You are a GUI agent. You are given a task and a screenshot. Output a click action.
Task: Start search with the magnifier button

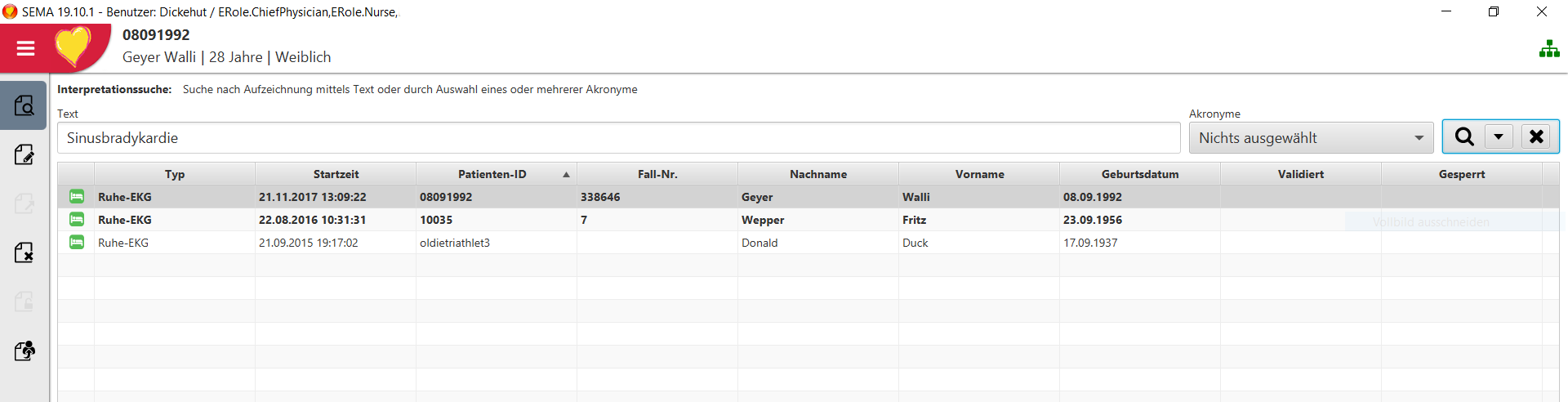pyautogui.click(x=1464, y=136)
